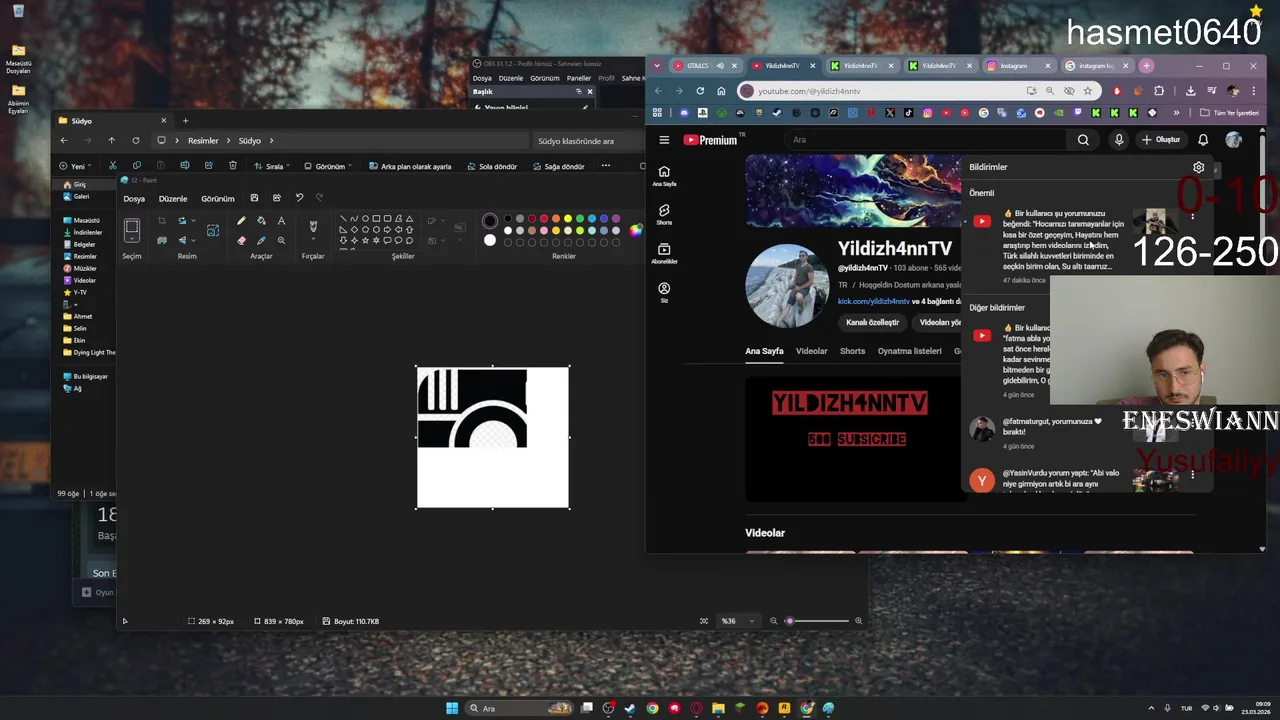1280x720 pixels.
Task: Click the YouTube Ara search field
Action: pyautogui.click(x=928, y=140)
